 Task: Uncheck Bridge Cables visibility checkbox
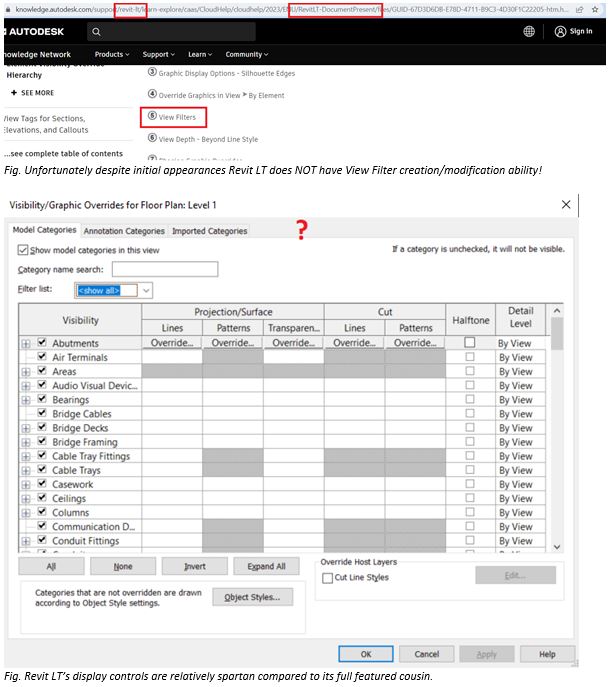click(x=42, y=413)
